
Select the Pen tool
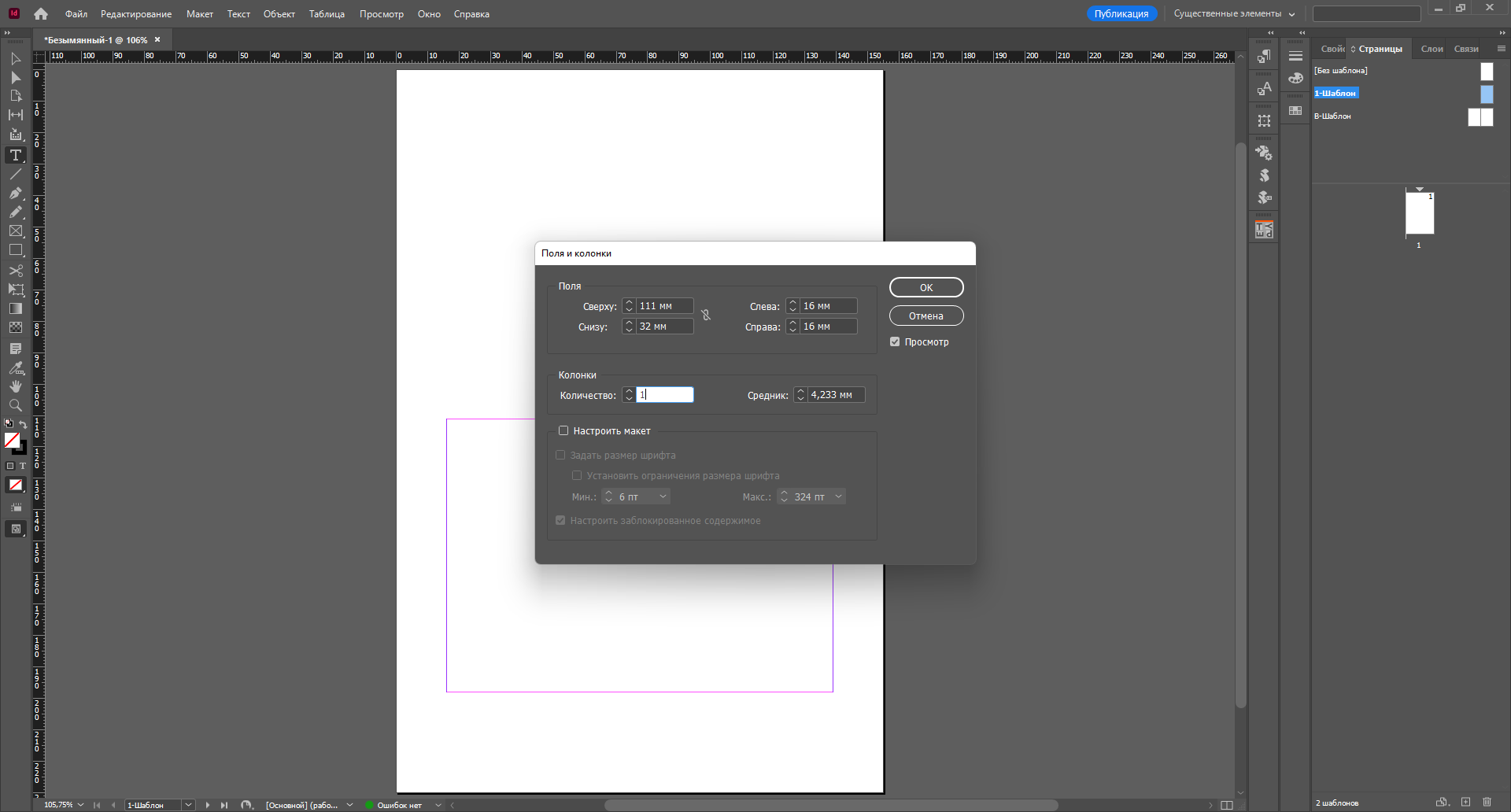tap(16, 194)
